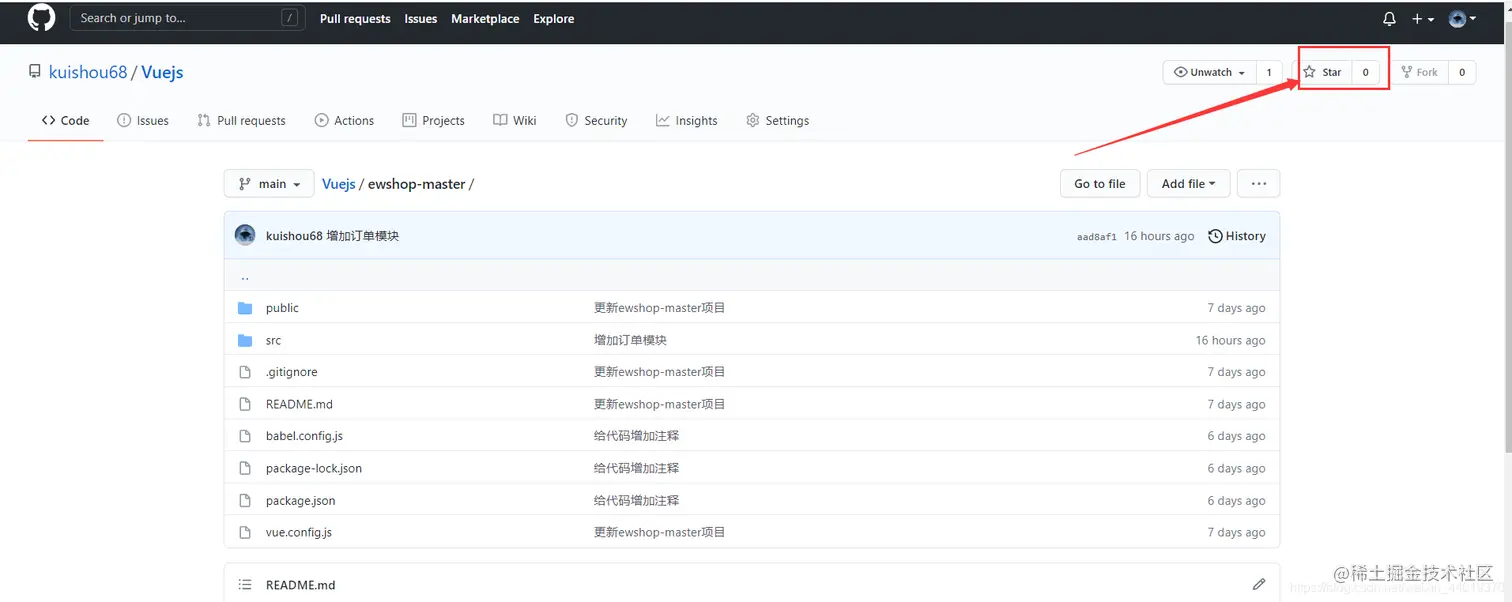The height and width of the screenshot is (602, 1512).
Task: Open vue.config.js file
Action: [x=299, y=532]
